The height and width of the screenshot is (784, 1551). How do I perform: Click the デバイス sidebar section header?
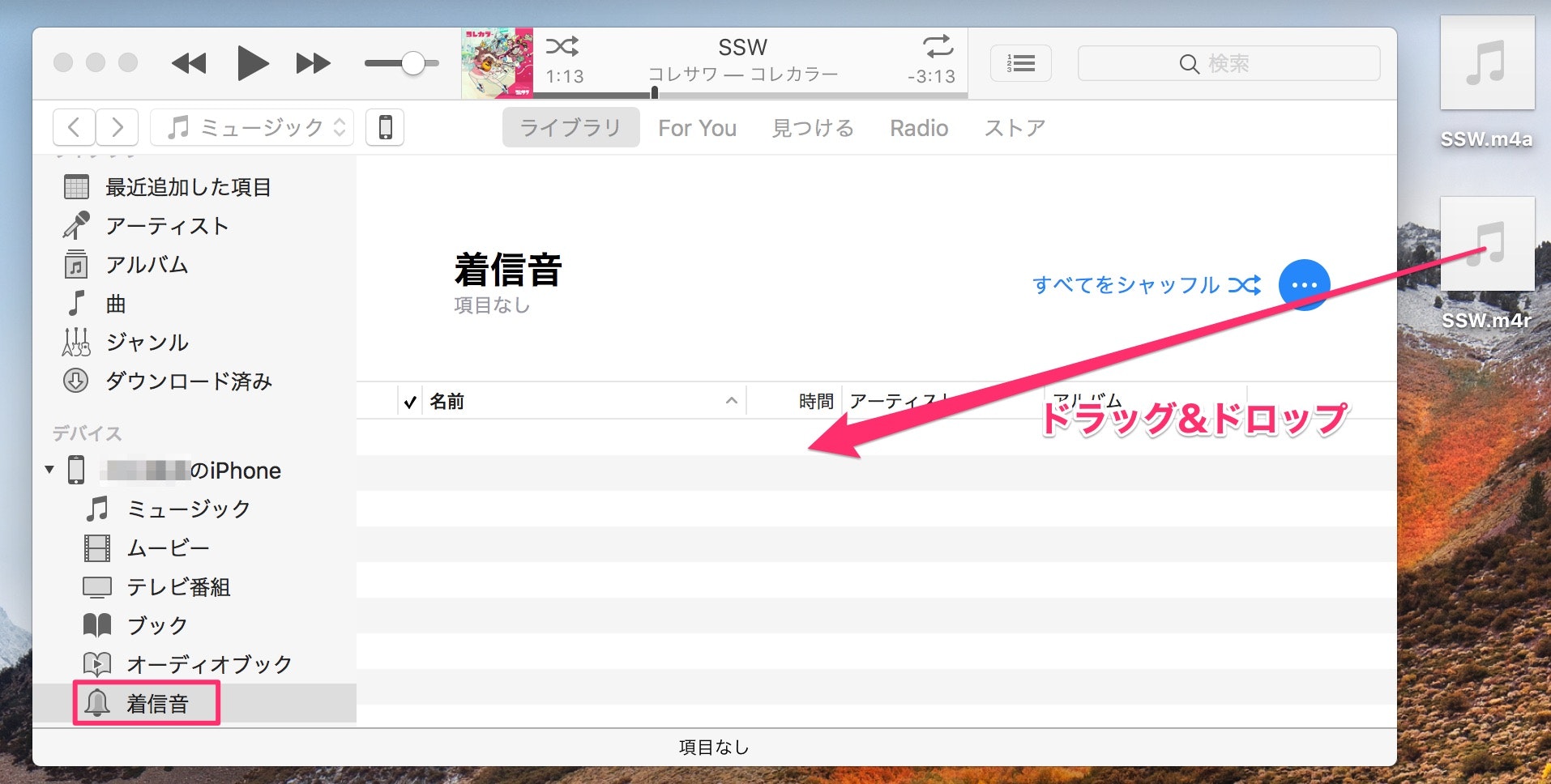tap(88, 433)
